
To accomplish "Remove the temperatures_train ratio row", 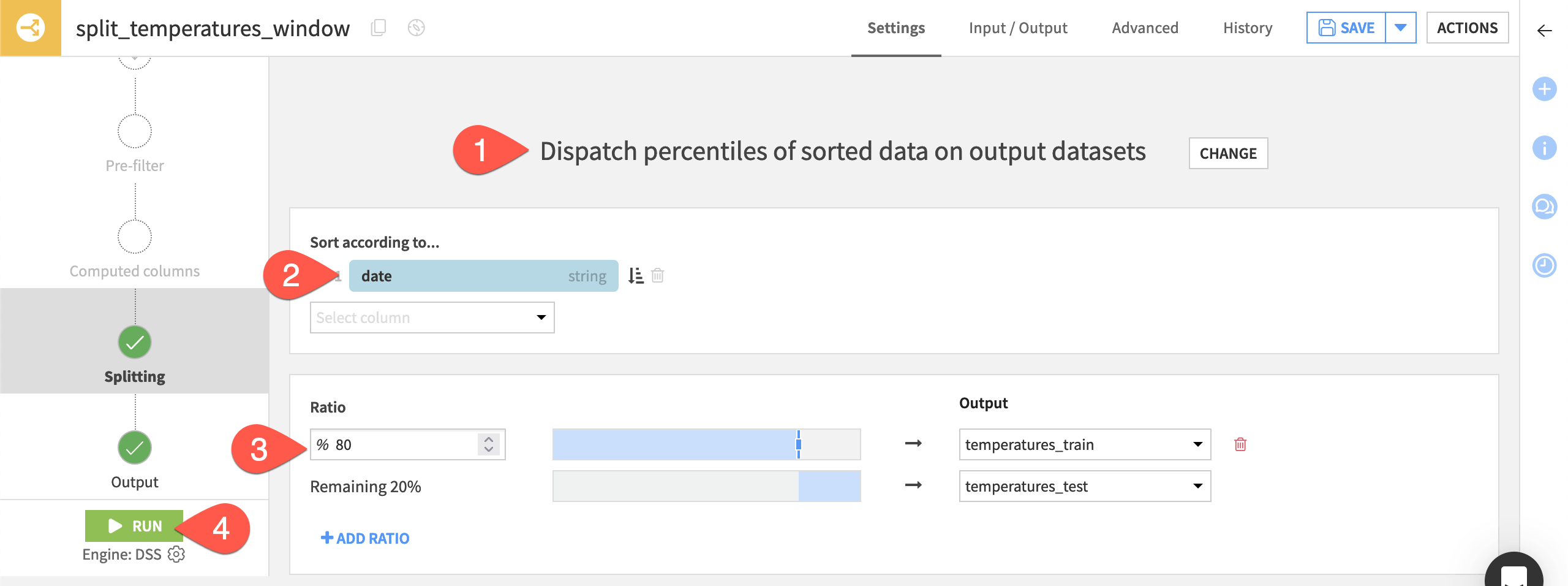I will 1240,444.
